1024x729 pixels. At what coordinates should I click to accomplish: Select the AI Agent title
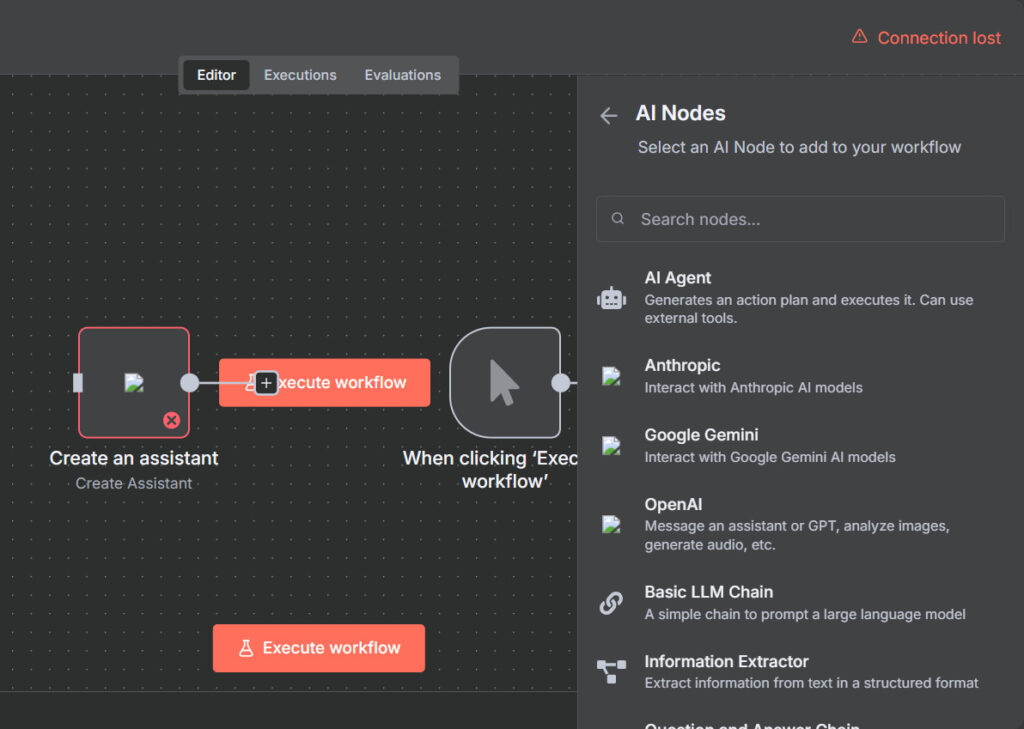[677, 278]
